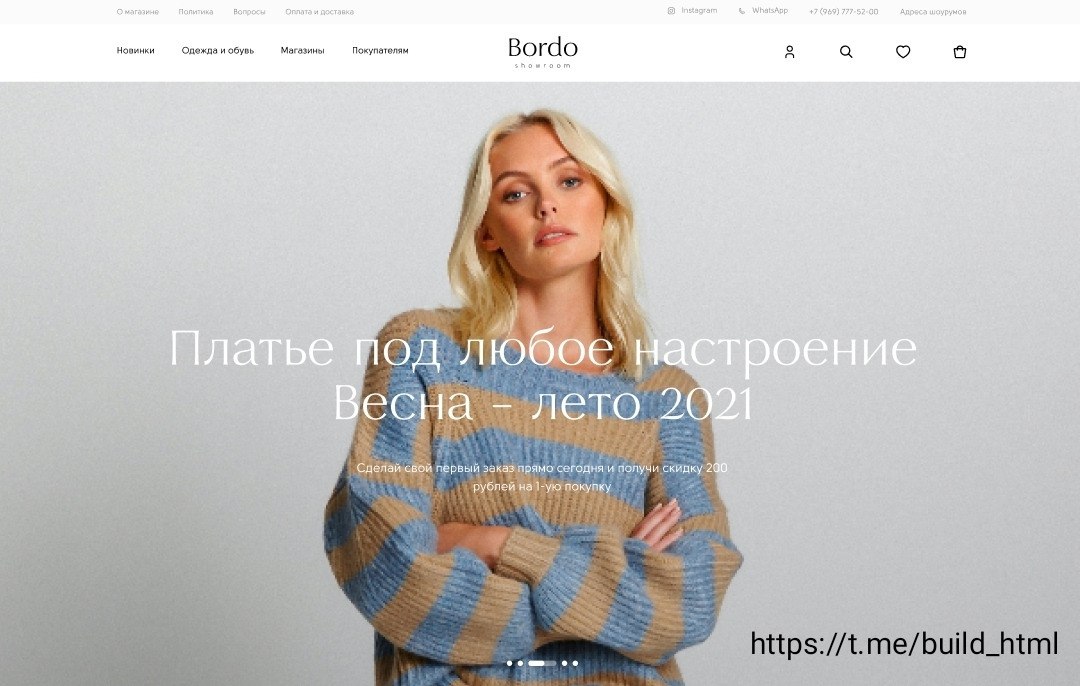Screen dimensions: 1080x686
Task: Click the WhatsApp phone icon
Action: tap(742, 11)
